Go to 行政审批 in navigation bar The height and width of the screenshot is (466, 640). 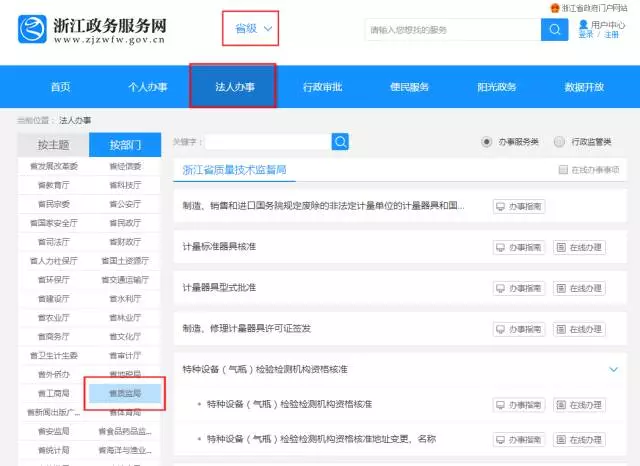pos(322,87)
